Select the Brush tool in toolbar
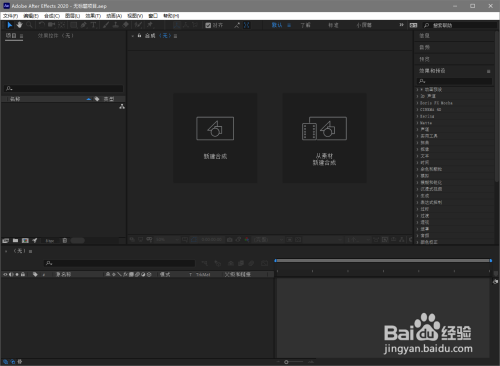Screen dimensions: 500x366 tap(106, 25)
